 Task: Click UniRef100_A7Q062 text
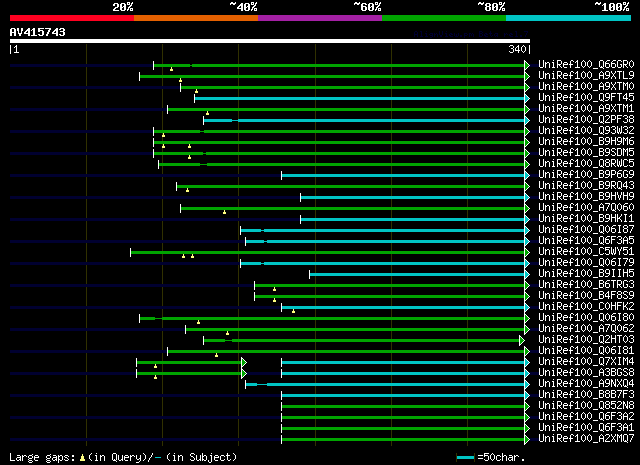coord(586,329)
